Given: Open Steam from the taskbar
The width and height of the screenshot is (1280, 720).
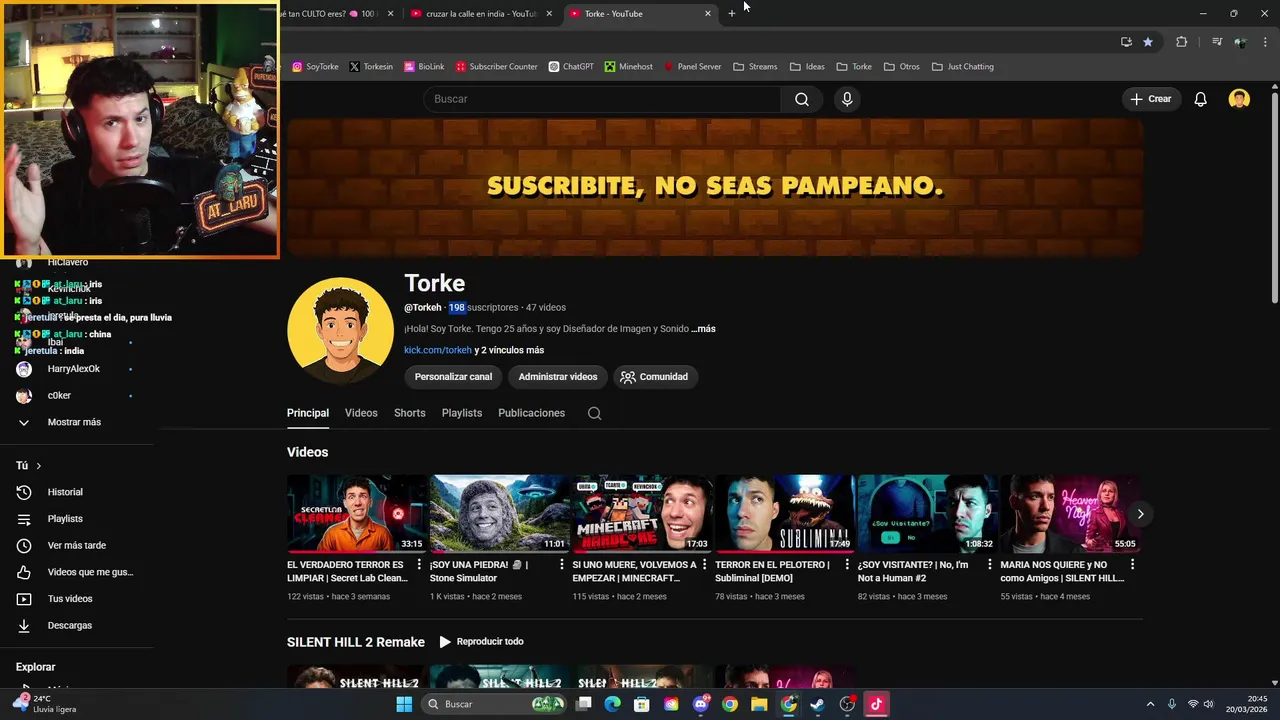Looking at the screenshot, I should pos(817,704).
